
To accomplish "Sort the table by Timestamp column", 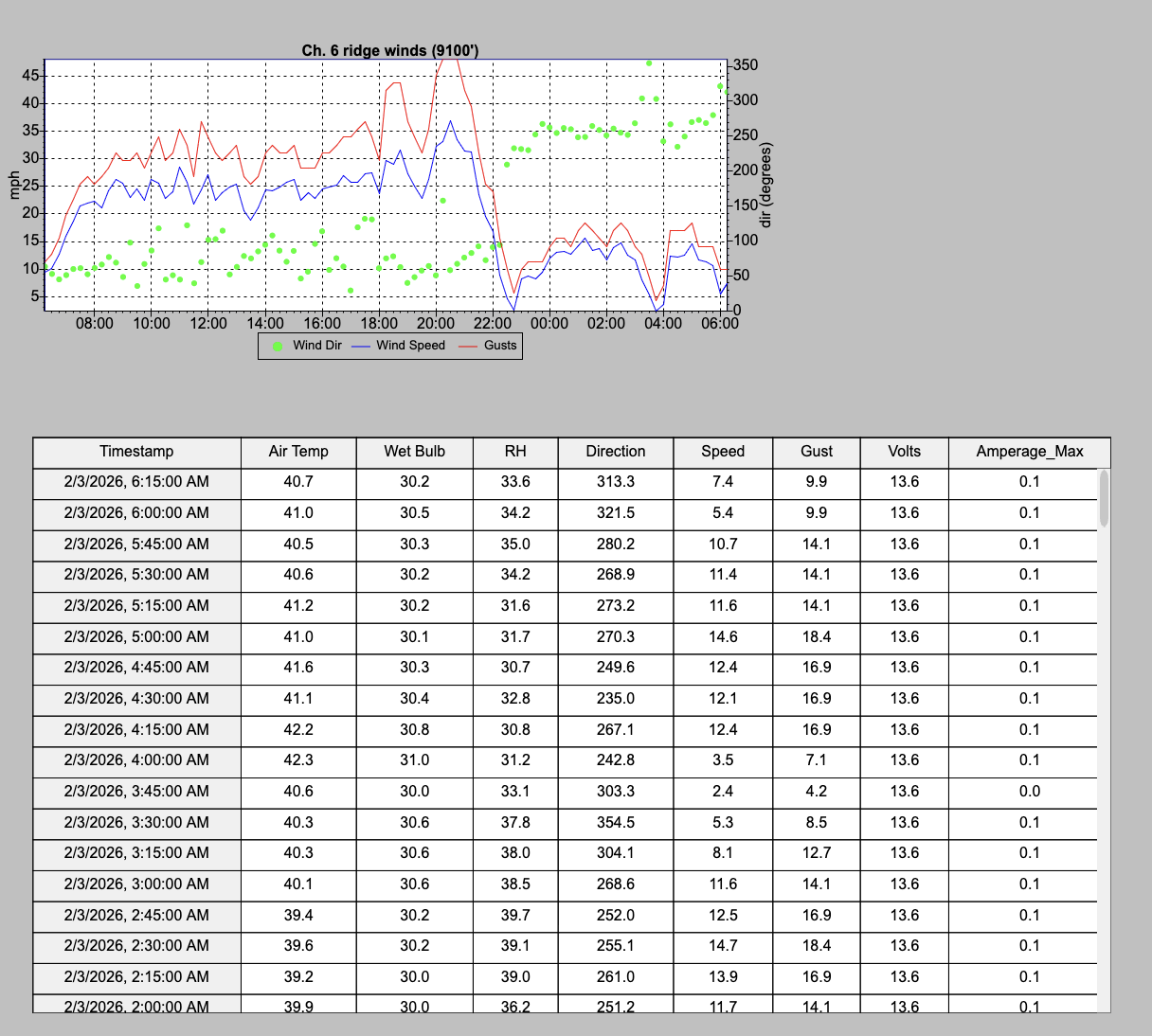I will (136, 452).
